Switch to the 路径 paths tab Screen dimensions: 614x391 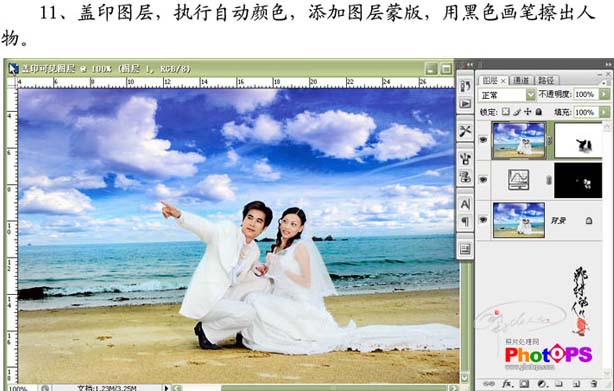pos(546,81)
